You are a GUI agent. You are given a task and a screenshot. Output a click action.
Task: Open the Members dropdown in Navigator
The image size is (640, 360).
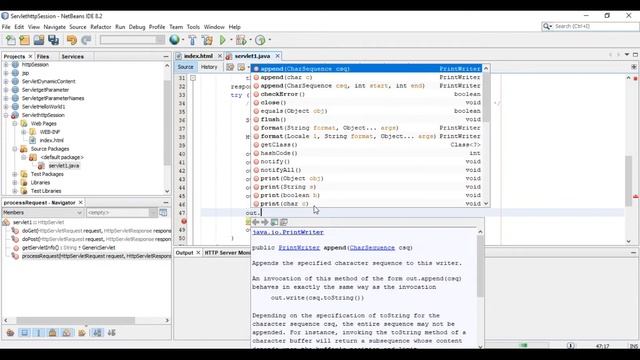coord(43,213)
